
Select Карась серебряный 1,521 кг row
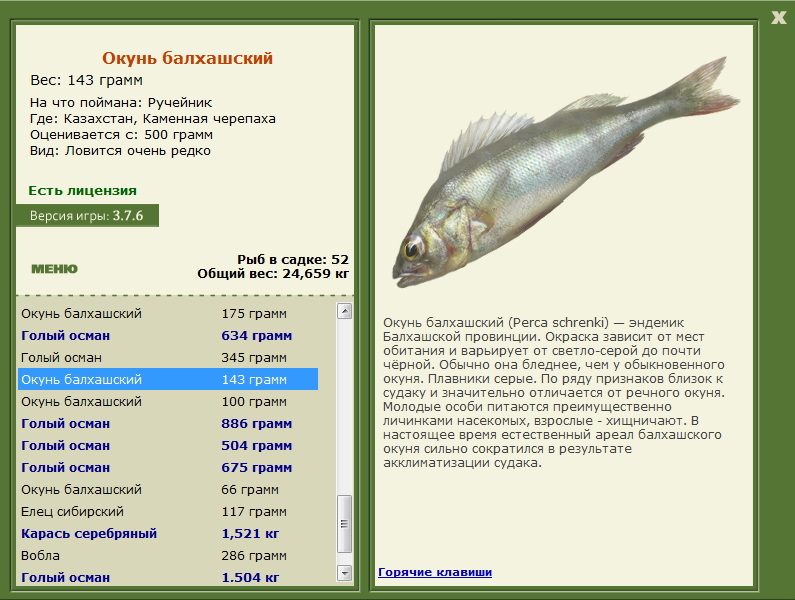[168, 533]
